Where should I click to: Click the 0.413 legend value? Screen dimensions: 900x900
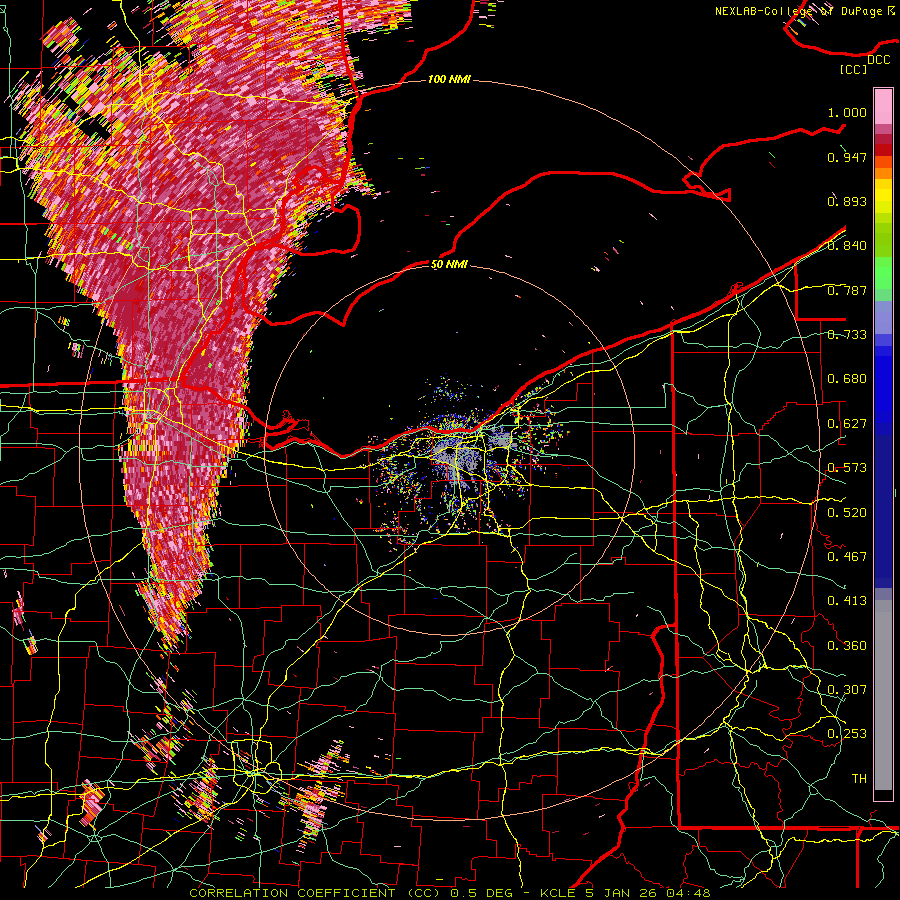pyautogui.click(x=847, y=601)
